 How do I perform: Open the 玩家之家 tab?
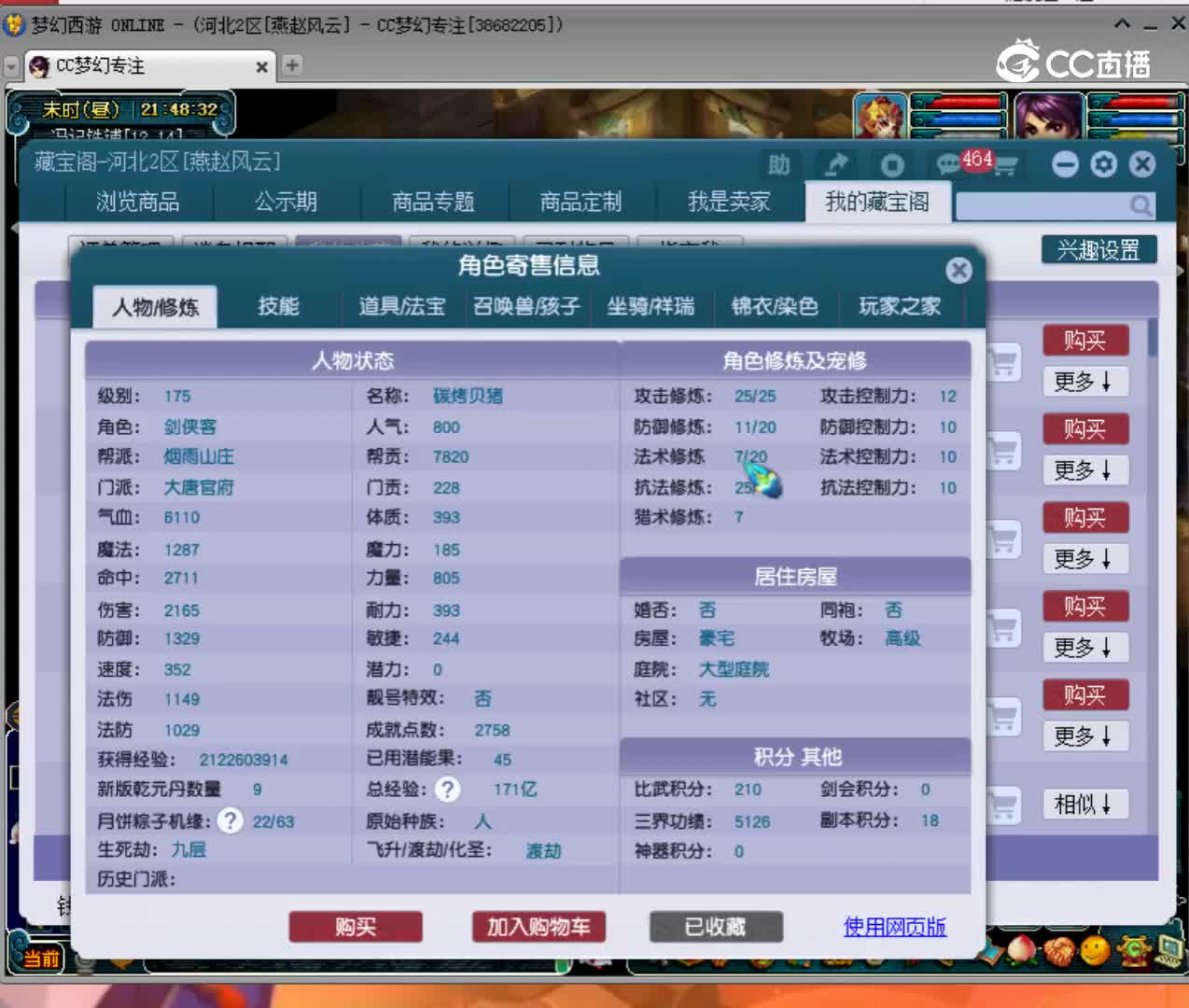point(900,306)
